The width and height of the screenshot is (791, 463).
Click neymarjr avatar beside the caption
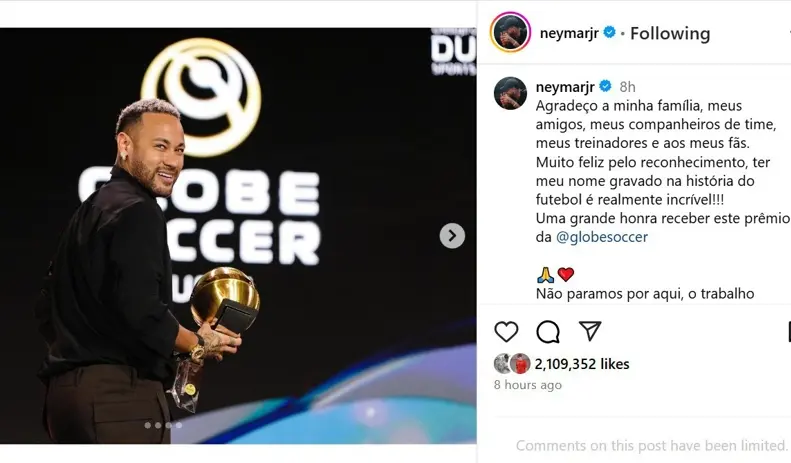(510, 93)
